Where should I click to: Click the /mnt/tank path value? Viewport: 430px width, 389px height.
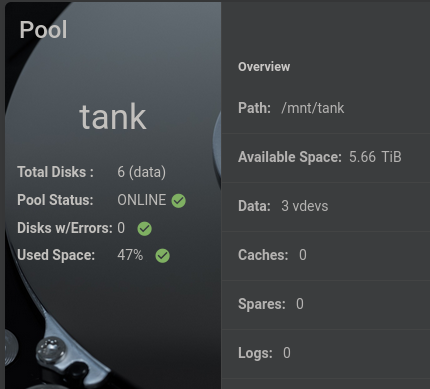click(x=313, y=108)
